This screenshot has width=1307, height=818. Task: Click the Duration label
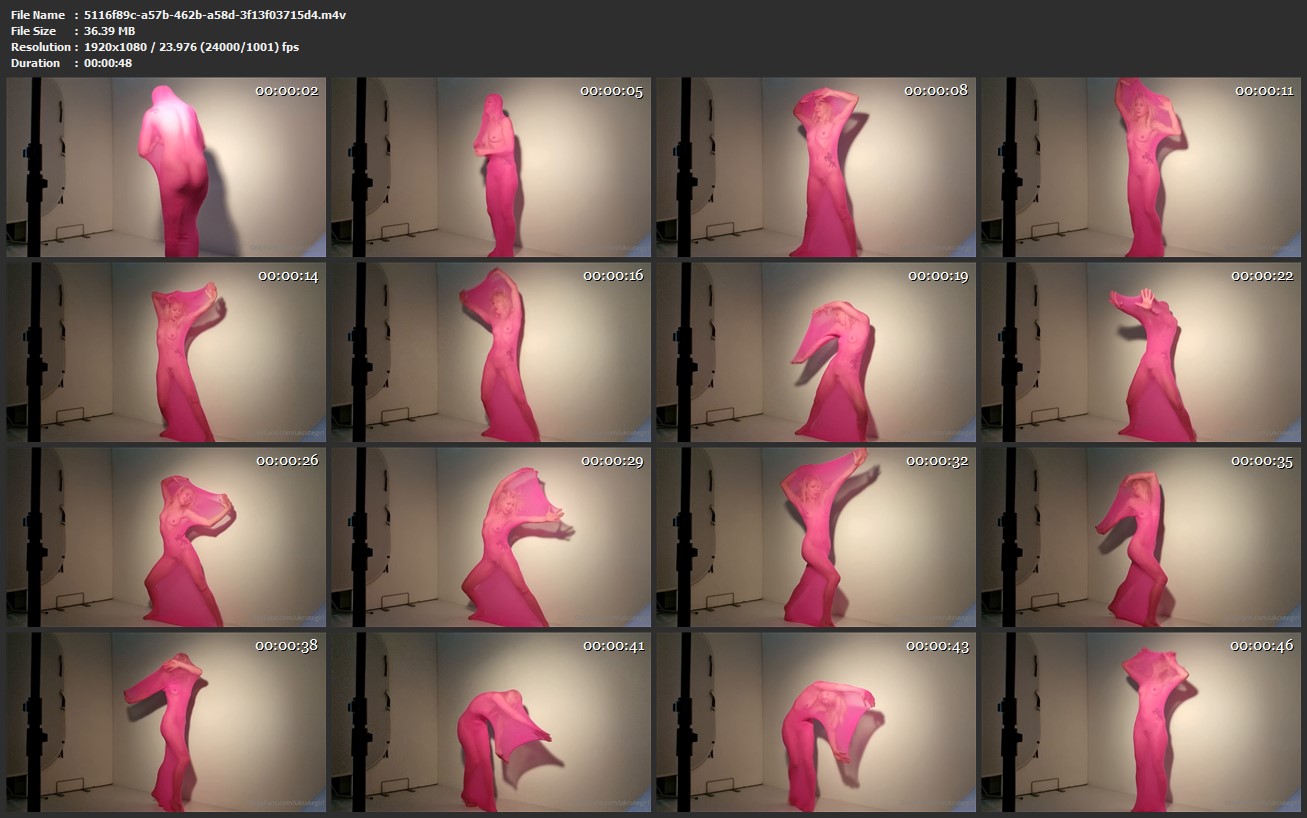point(35,63)
